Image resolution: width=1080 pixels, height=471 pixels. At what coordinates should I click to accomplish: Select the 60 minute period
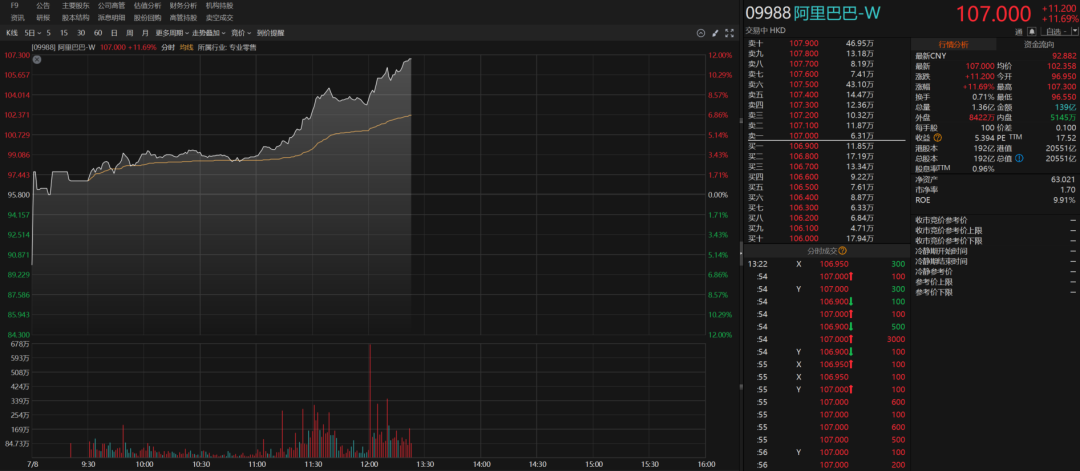point(98,33)
